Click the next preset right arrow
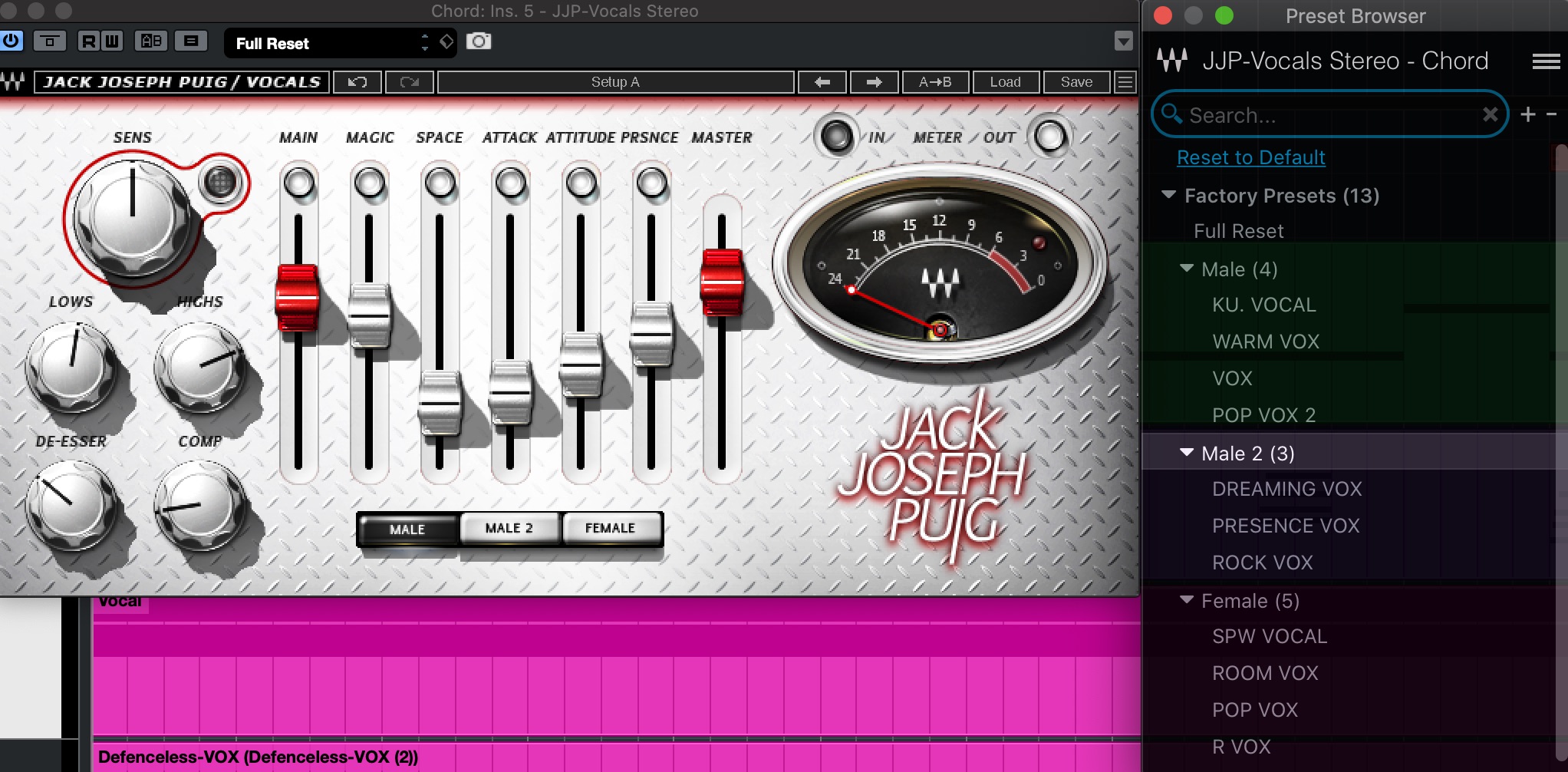This screenshot has width=1568, height=772. [875, 82]
